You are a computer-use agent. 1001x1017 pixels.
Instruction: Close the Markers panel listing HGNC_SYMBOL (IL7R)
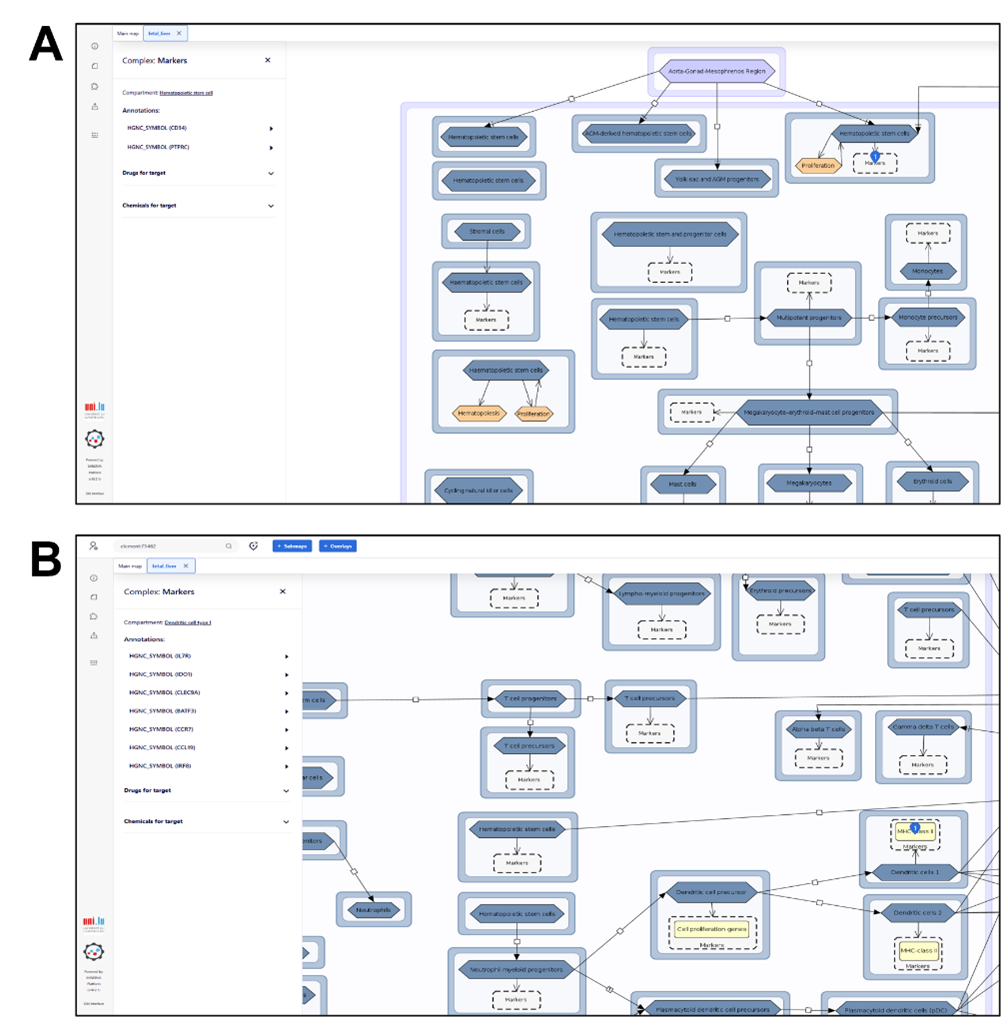(282, 591)
